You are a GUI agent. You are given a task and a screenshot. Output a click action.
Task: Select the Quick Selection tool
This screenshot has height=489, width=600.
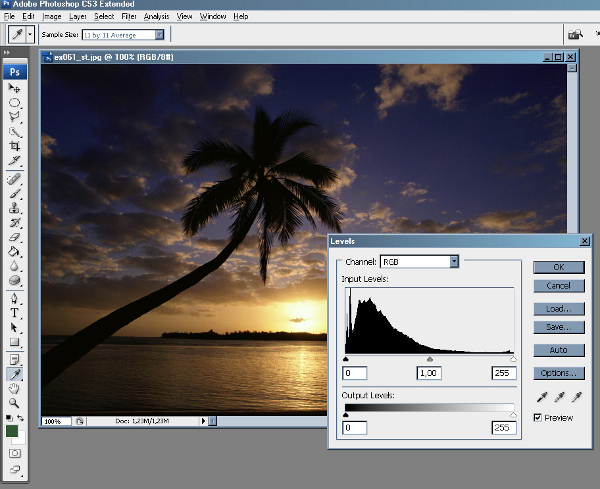click(15, 132)
